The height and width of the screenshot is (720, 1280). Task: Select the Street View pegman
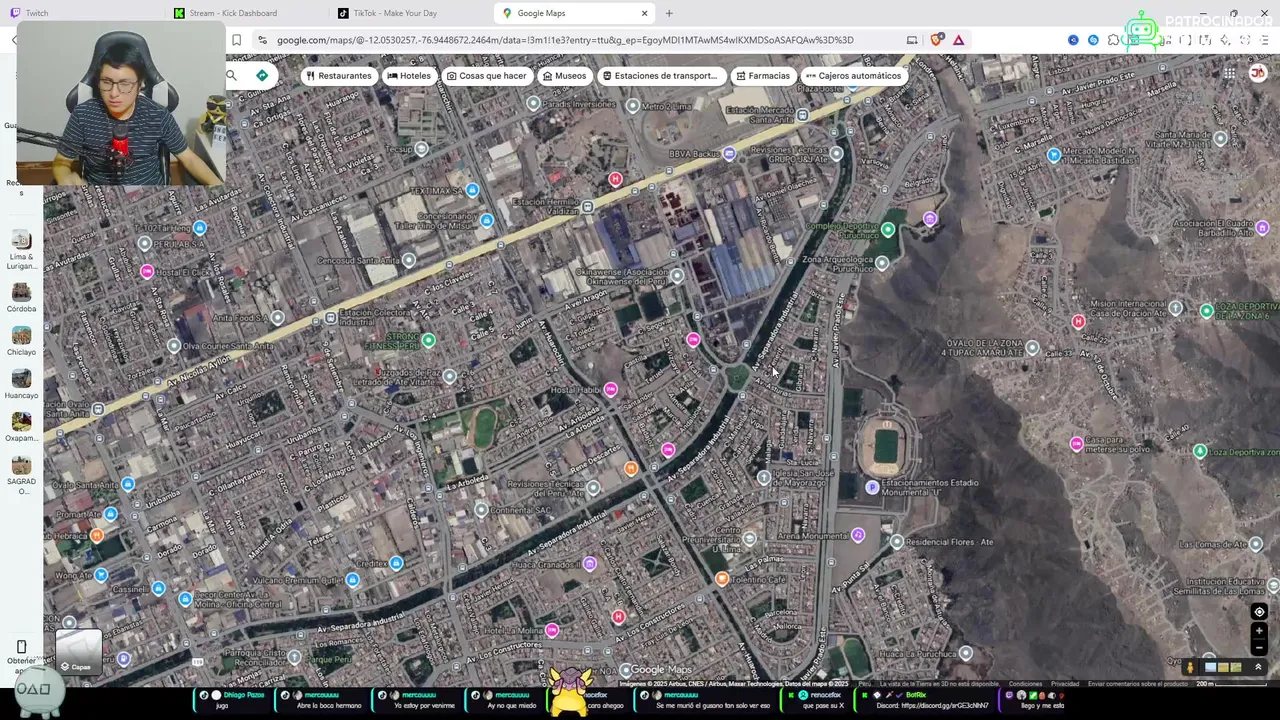[x=1190, y=667]
